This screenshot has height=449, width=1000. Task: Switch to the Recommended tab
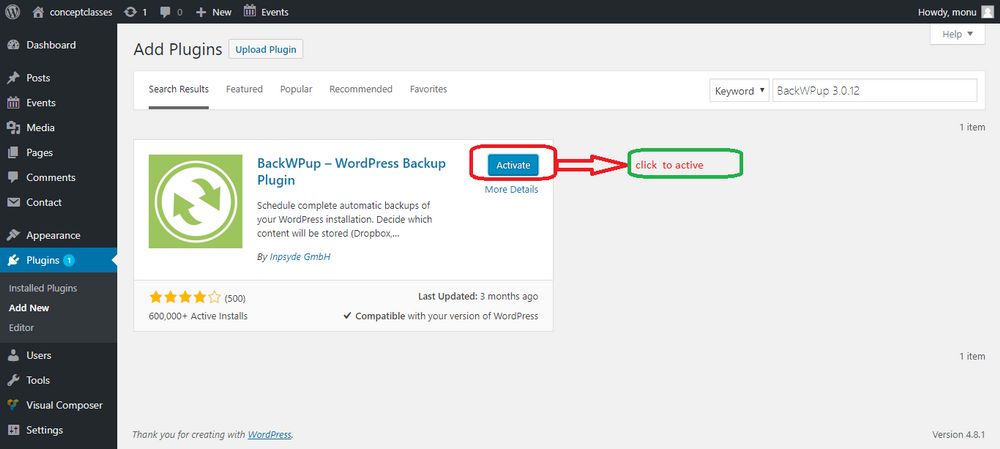pyautogui.click(x=361, y=89)
